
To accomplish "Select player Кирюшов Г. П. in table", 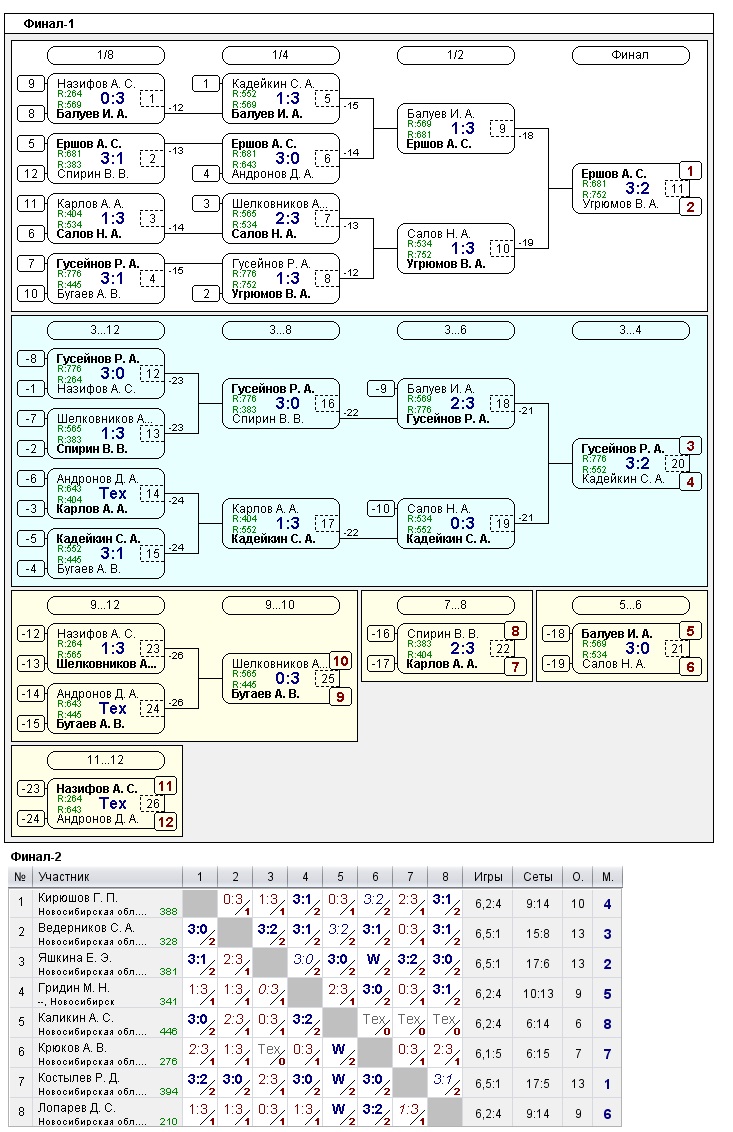I will coord(78,898).
